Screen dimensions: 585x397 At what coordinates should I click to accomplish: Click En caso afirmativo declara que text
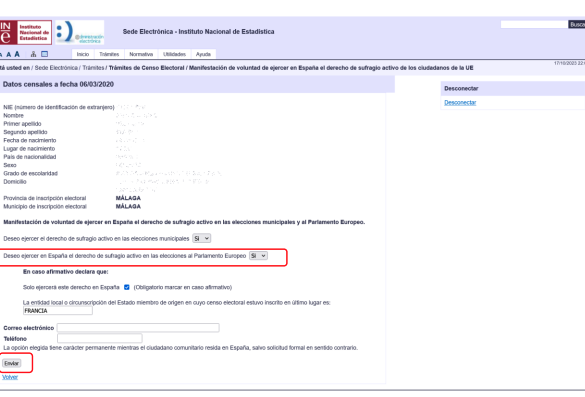pyautogui.click(x=66, y=272)
